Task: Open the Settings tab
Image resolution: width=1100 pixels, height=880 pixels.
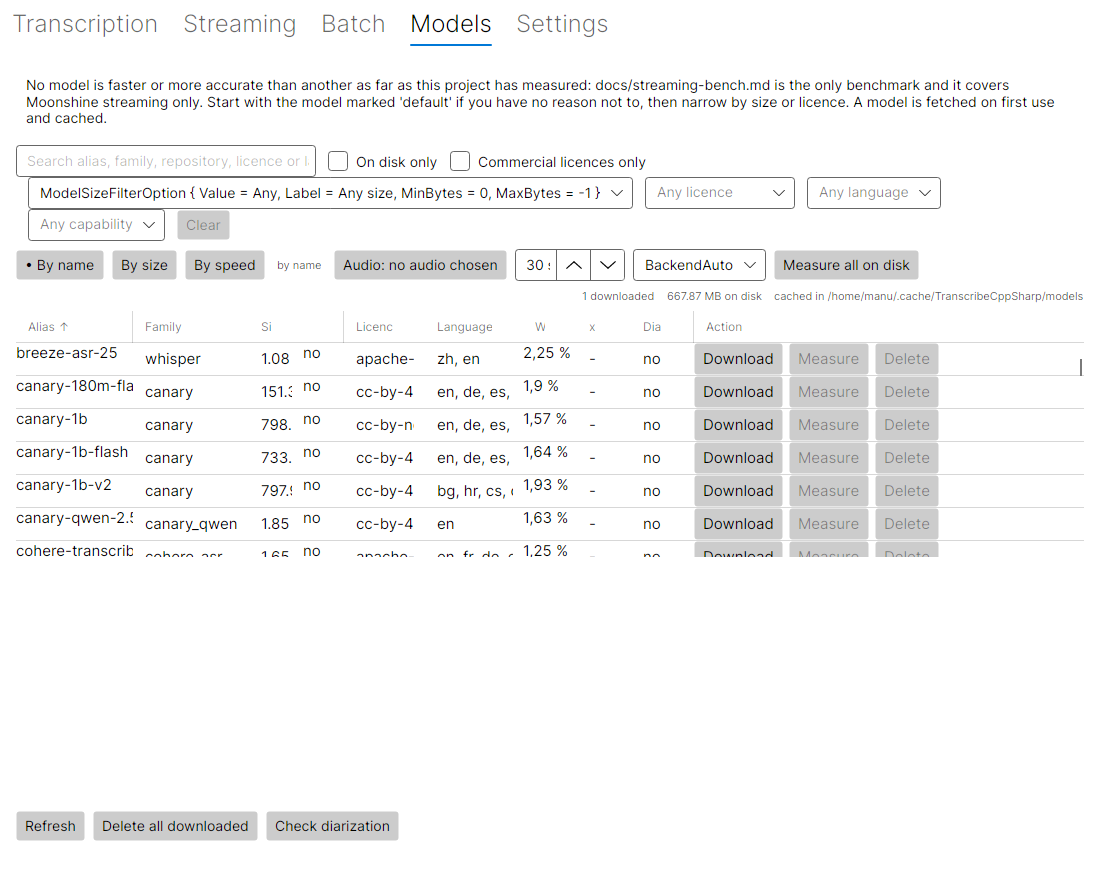Action: (x=562, y=24)
